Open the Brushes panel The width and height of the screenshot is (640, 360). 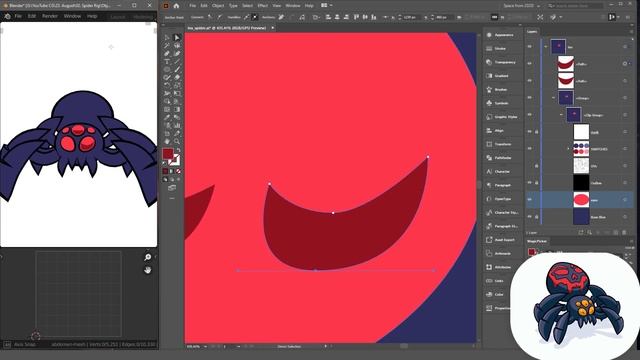coord(500,89)
